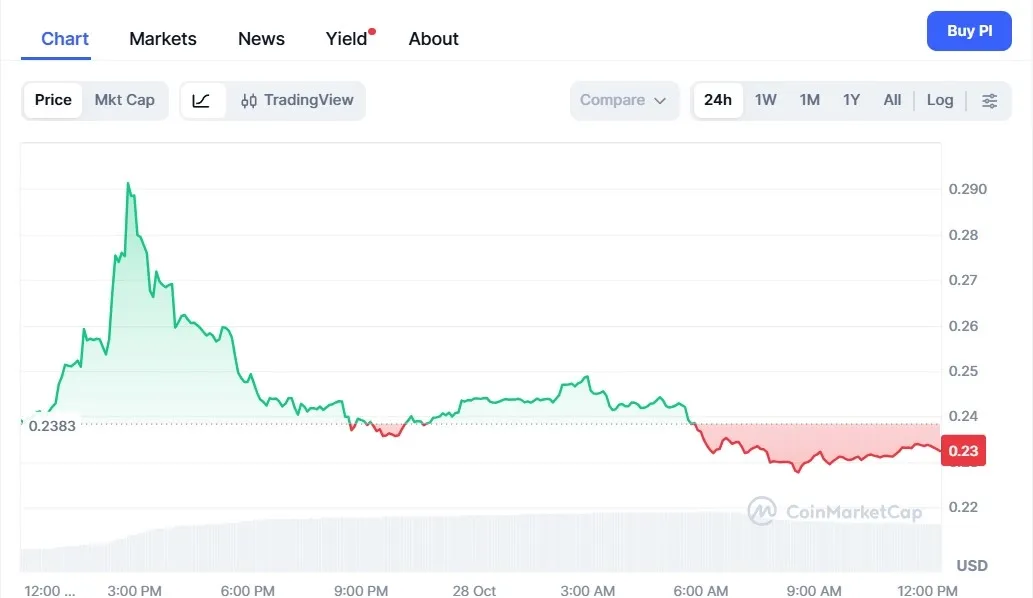Click the Buy PI button
Image resolution: width=1033 pixels, height=598 pixels.
[x=968, y=31]
